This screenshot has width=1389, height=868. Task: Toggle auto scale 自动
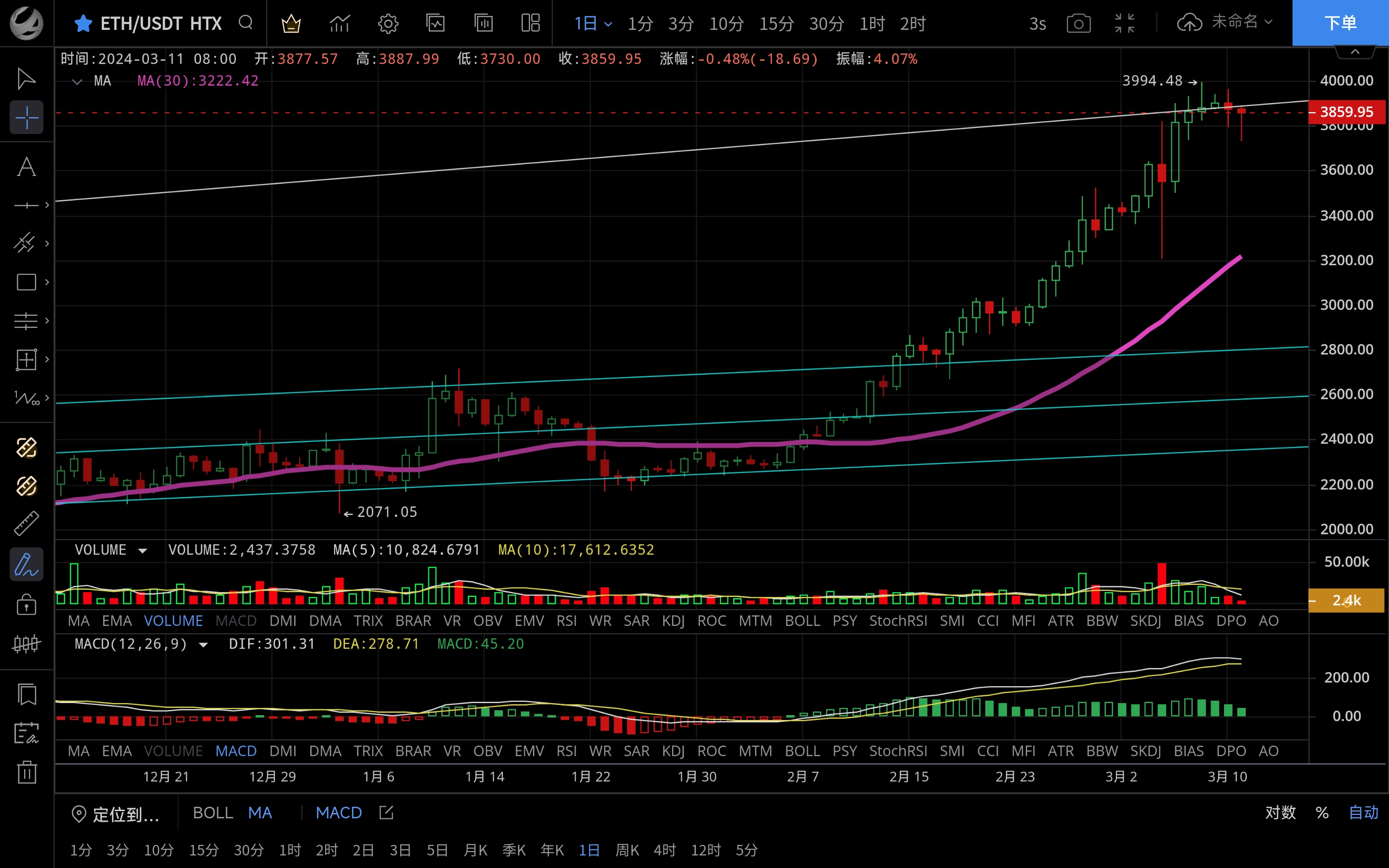1363,813
